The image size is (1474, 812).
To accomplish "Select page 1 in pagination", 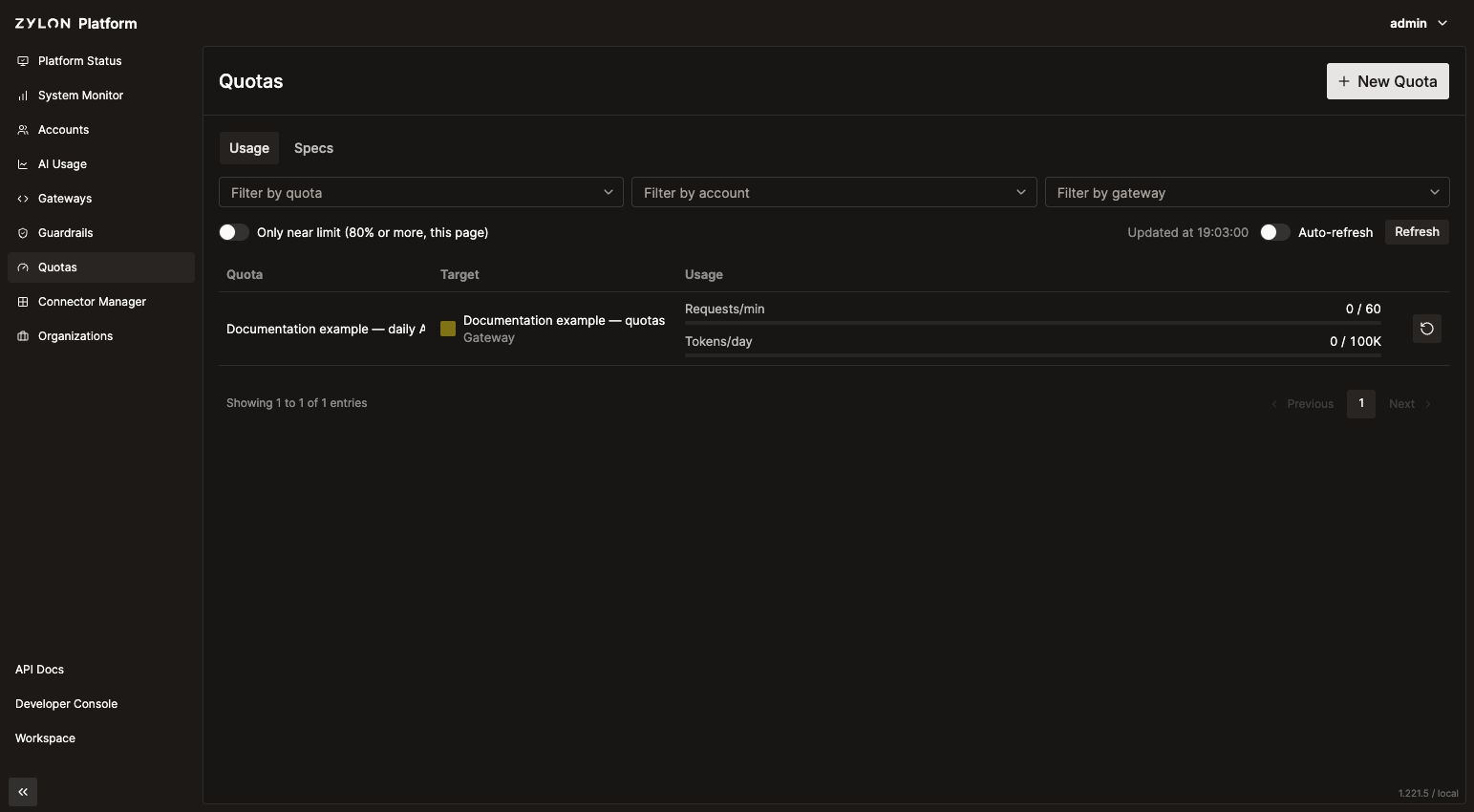I will click(1361, 404).
